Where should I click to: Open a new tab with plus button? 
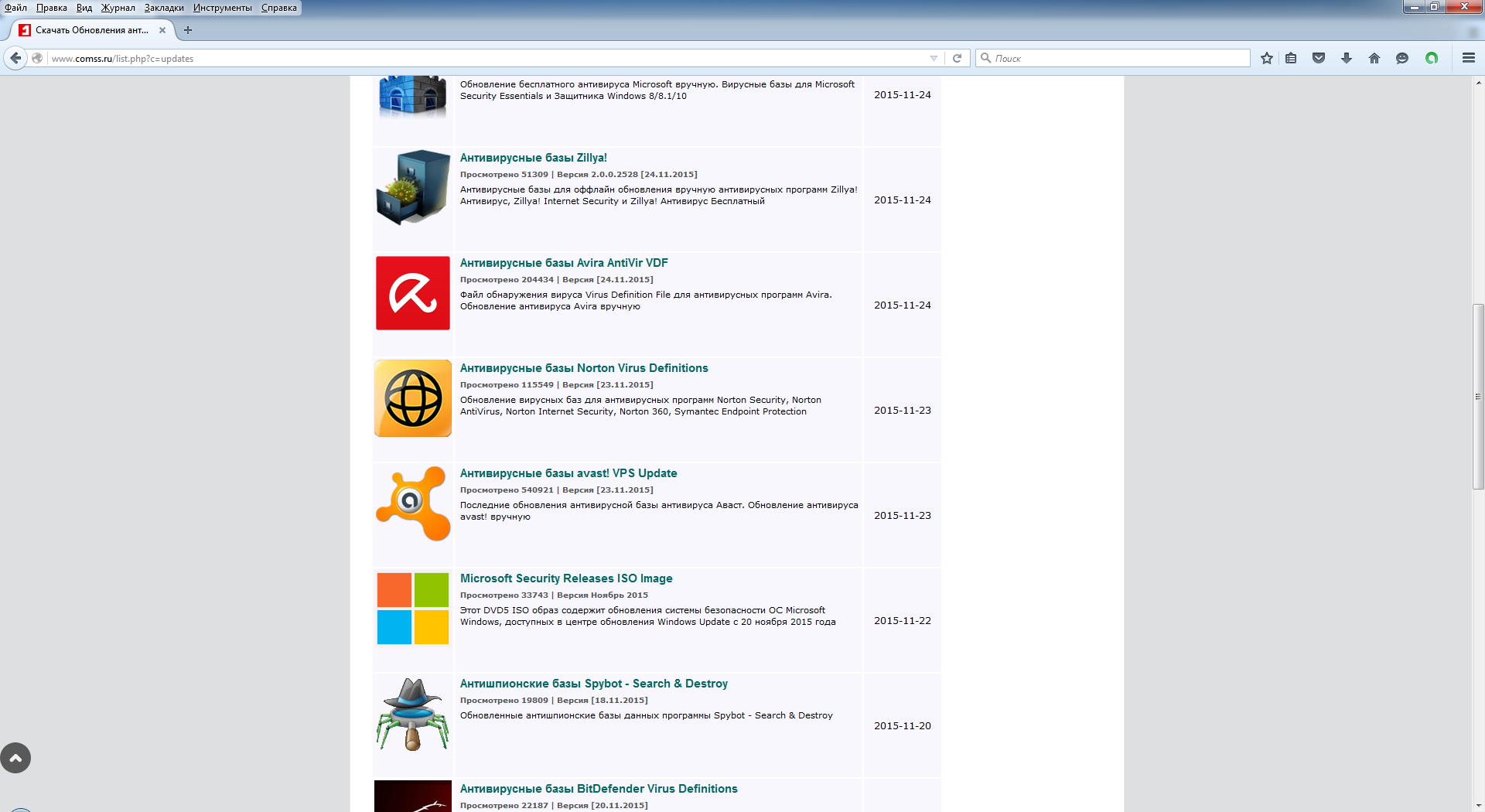click(188, 30)
